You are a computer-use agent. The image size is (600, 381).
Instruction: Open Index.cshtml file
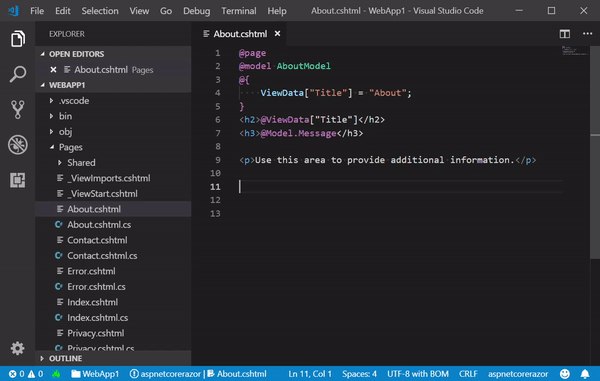(x=114, y=302)
